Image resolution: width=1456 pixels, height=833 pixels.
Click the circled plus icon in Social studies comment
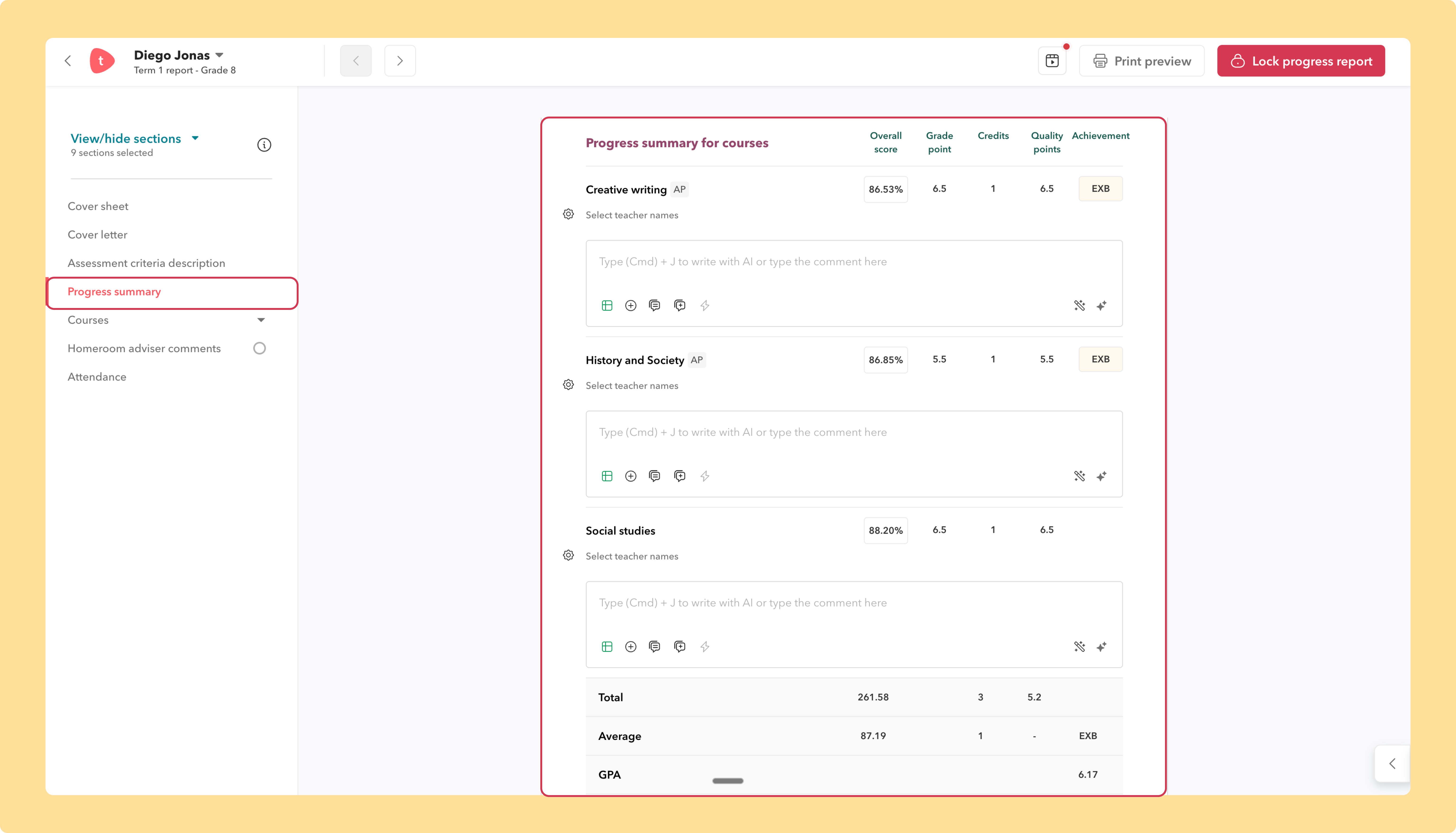click(x=630, y=647)
